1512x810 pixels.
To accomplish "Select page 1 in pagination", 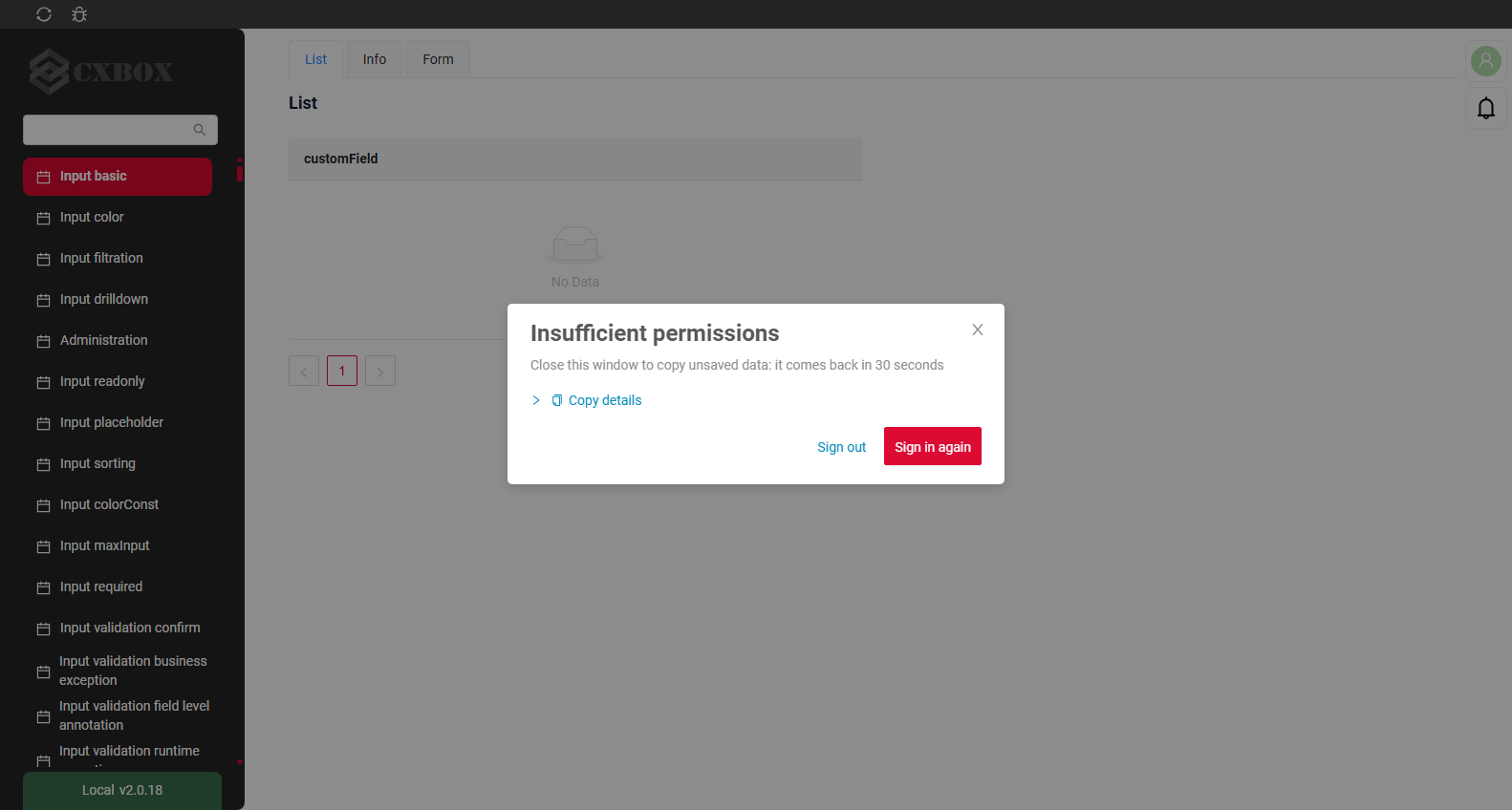I will click(x=342, y=371).
